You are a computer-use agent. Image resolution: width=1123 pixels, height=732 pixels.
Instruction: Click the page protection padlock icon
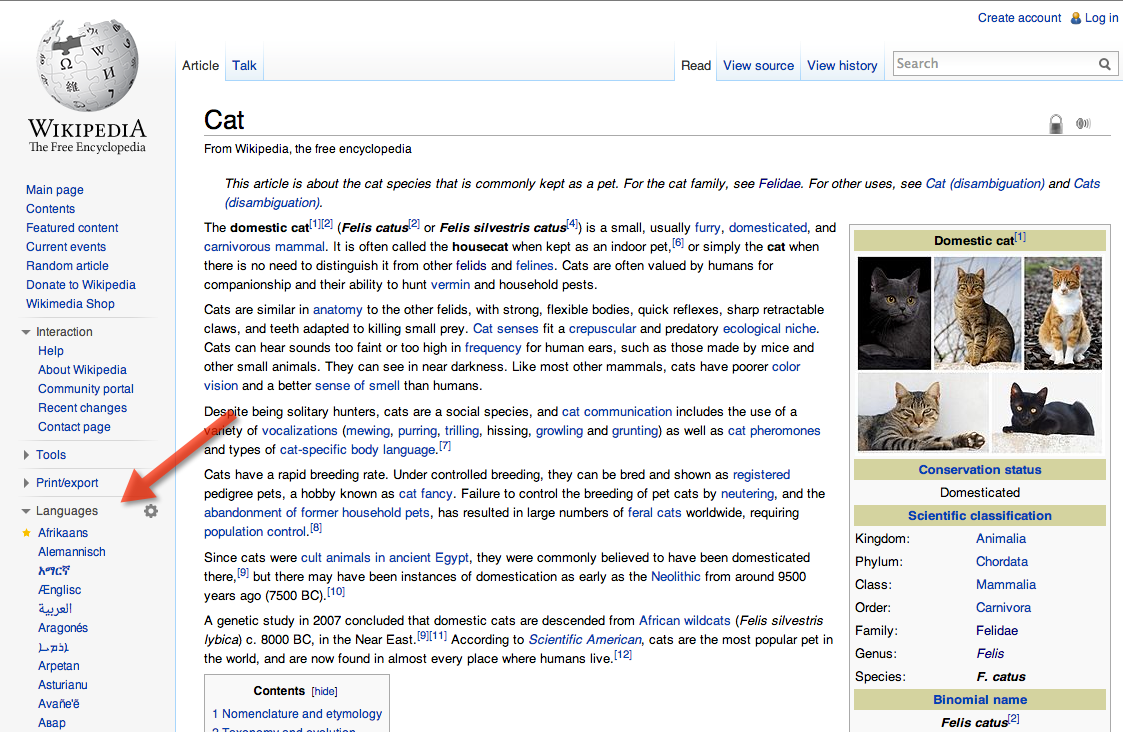[1056, 123]
